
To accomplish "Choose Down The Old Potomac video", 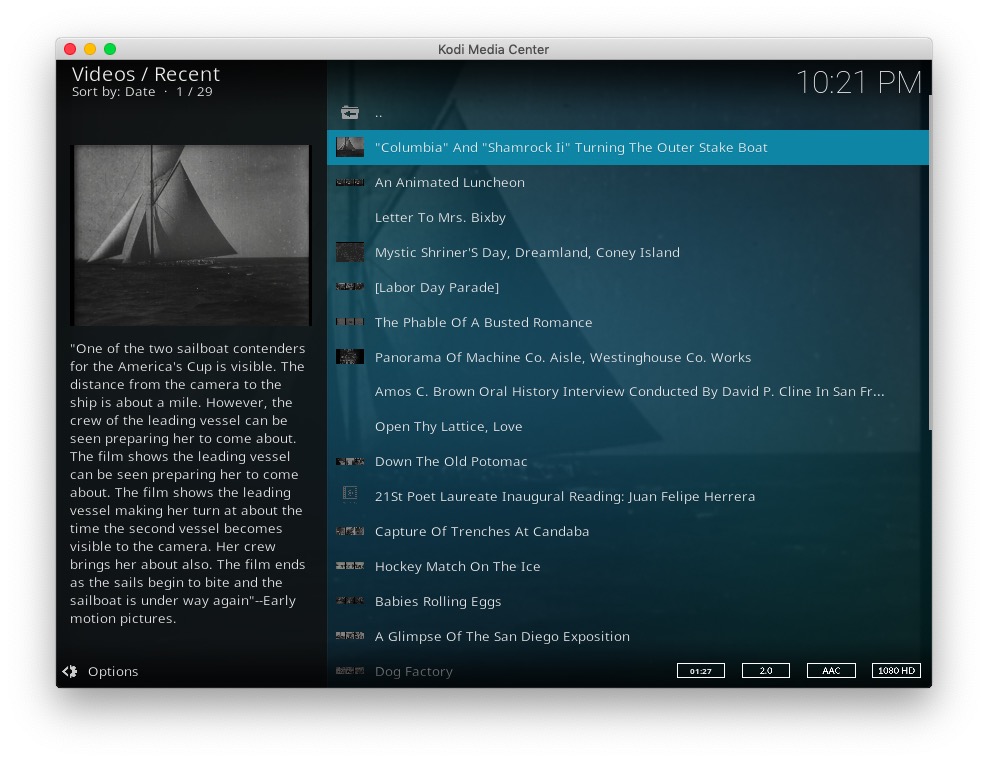I will coord(450,462).
